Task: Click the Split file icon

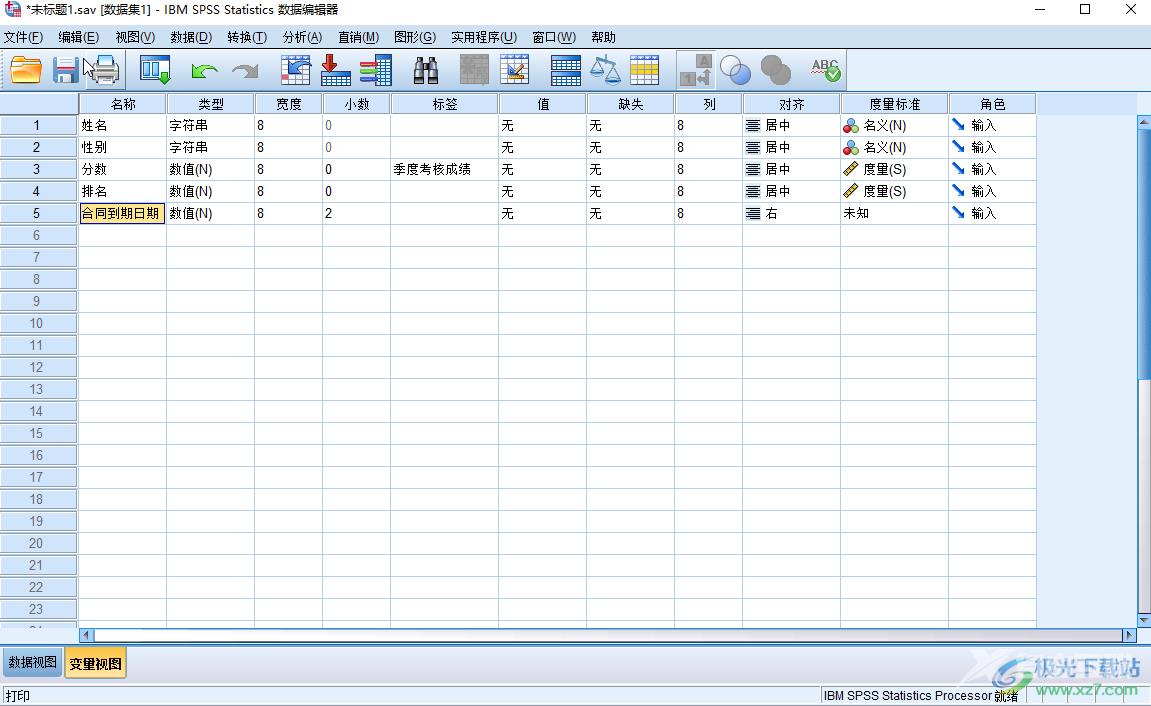Action: tap(566, 70)
